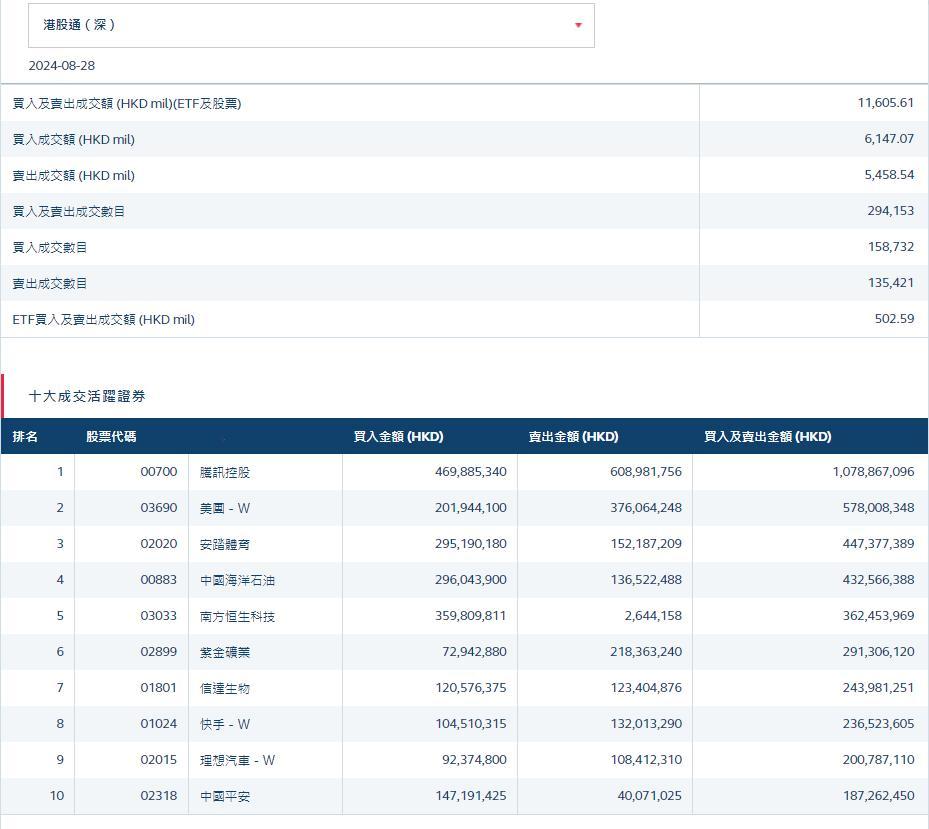This screenshot has height=829, width=929.
Task: Select stock code 02020
Action: (x=158, y=544)
